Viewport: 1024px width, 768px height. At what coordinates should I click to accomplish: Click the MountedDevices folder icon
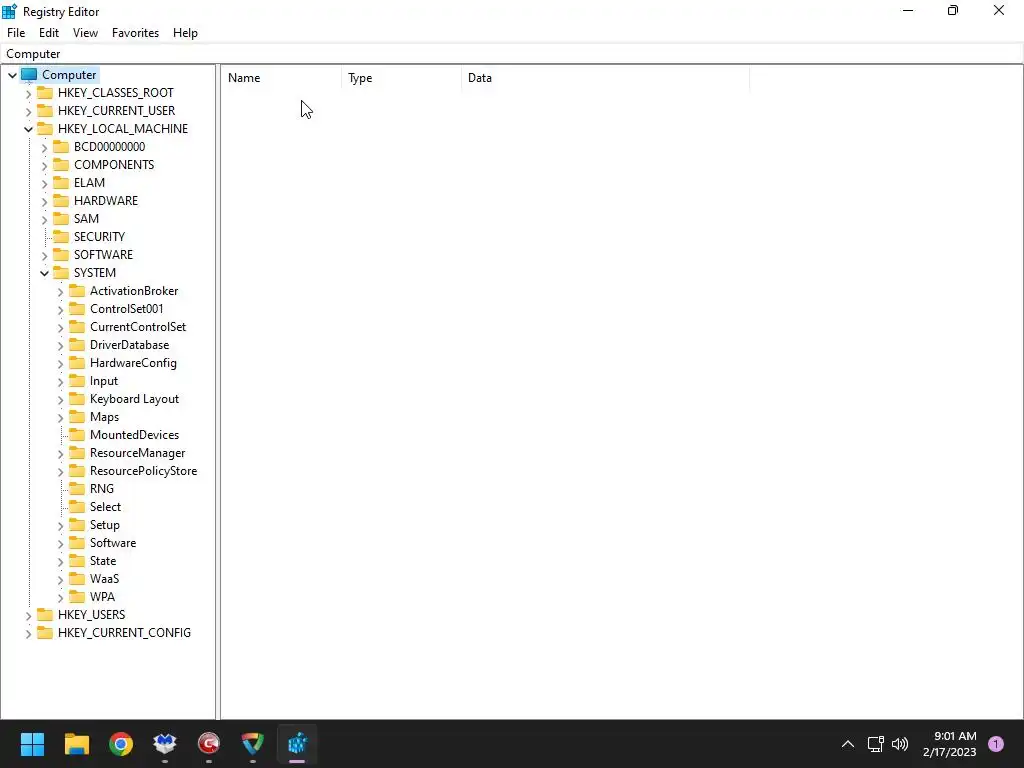tap(77, 435)
